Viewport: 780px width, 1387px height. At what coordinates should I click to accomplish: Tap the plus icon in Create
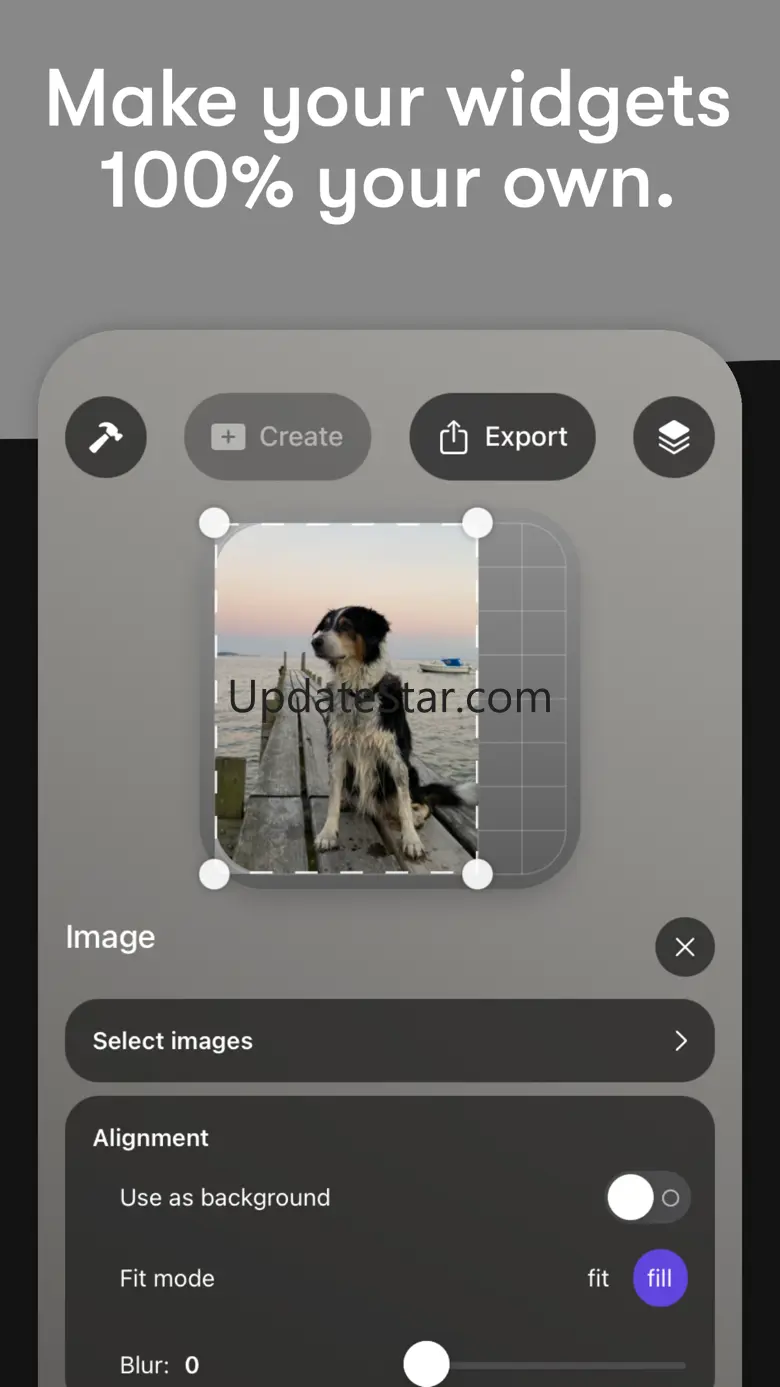point(228,437)
